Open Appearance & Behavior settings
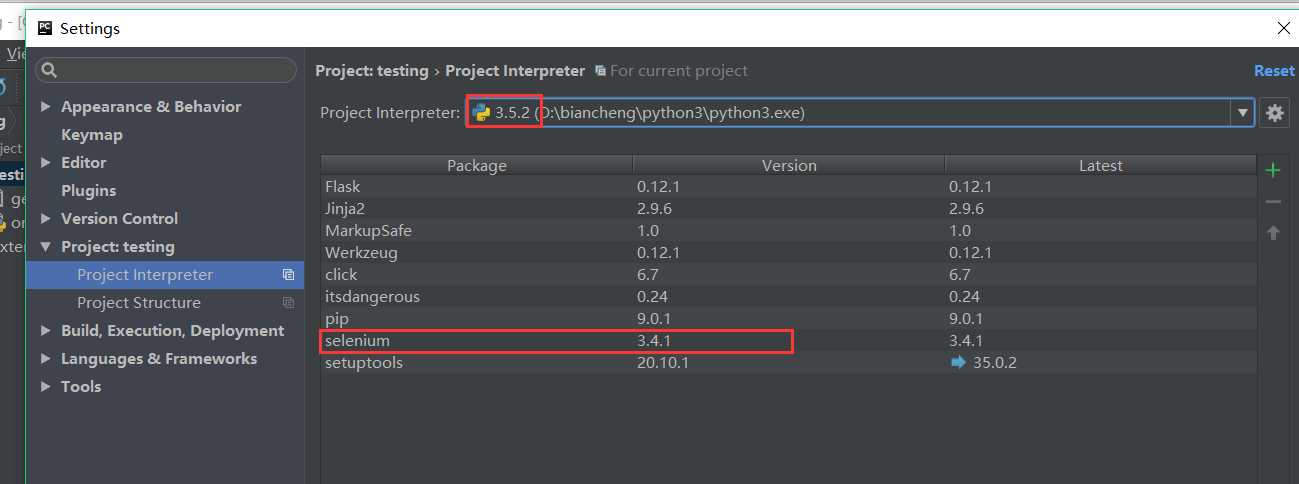 click(151, 107)
